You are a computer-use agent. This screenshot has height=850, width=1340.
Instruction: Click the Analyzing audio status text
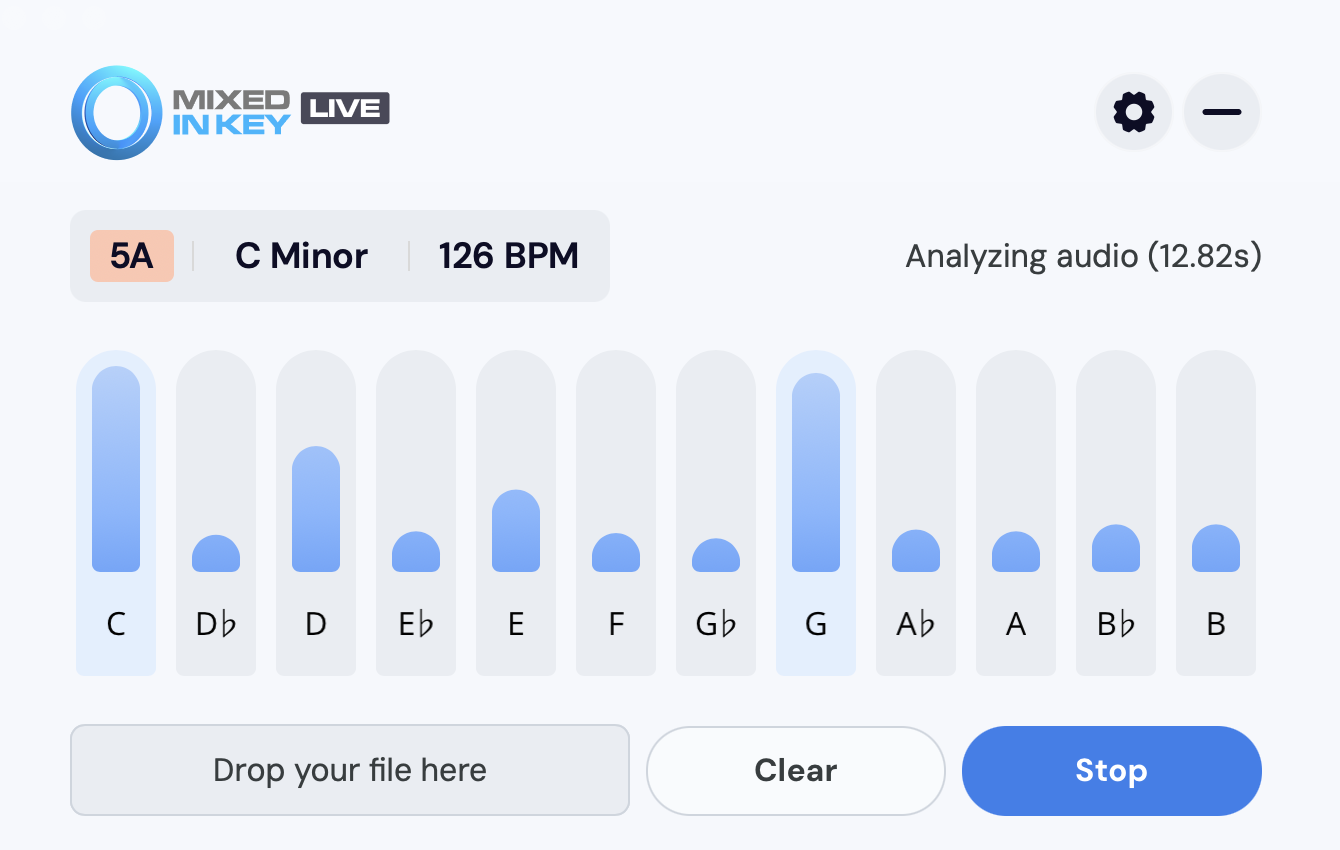coord(1083,257)
